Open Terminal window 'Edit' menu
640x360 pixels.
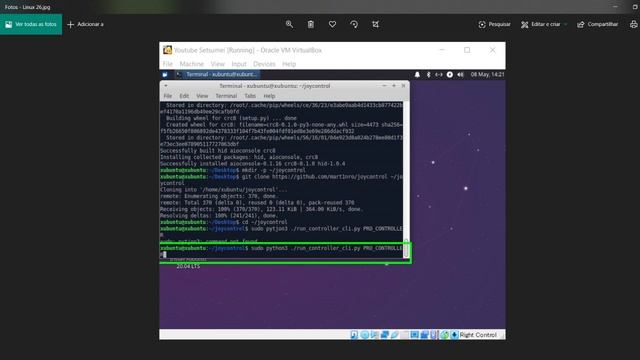click(184, 96)
